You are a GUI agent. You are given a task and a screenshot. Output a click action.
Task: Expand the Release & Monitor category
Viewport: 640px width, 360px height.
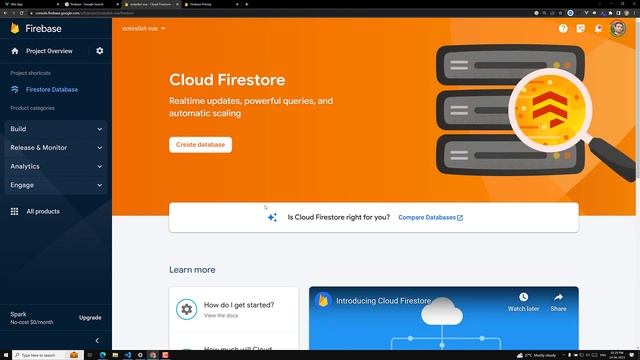[56, 148]
